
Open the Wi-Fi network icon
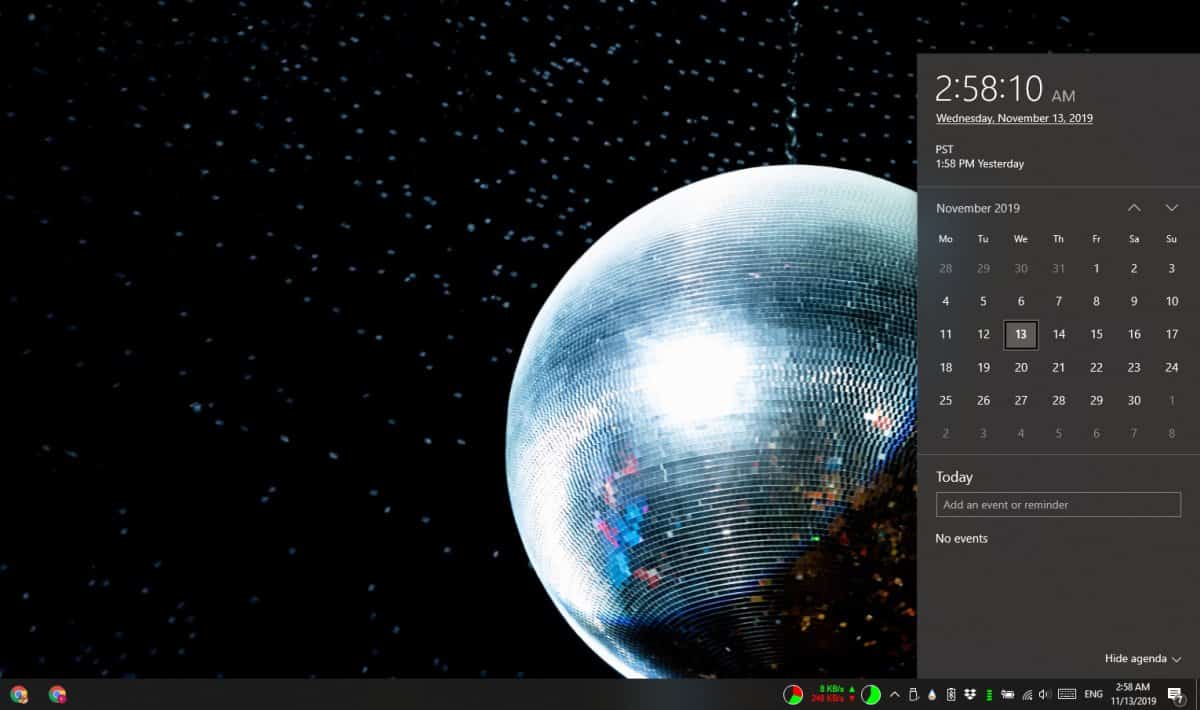coord(1027,695)
